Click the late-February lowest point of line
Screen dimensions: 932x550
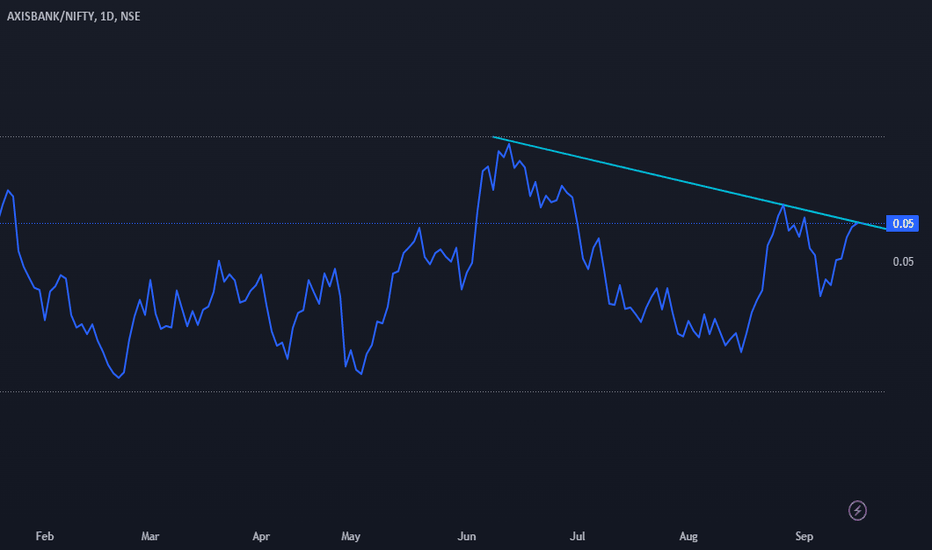(x=119, y=377)
